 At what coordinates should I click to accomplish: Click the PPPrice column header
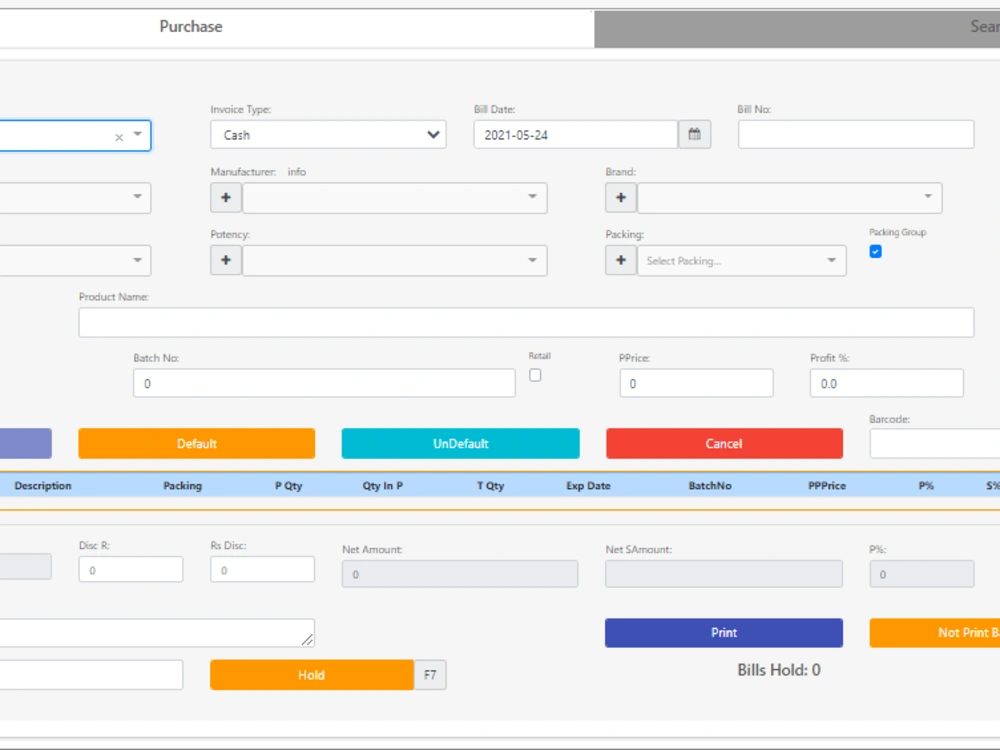click(827, 486)
